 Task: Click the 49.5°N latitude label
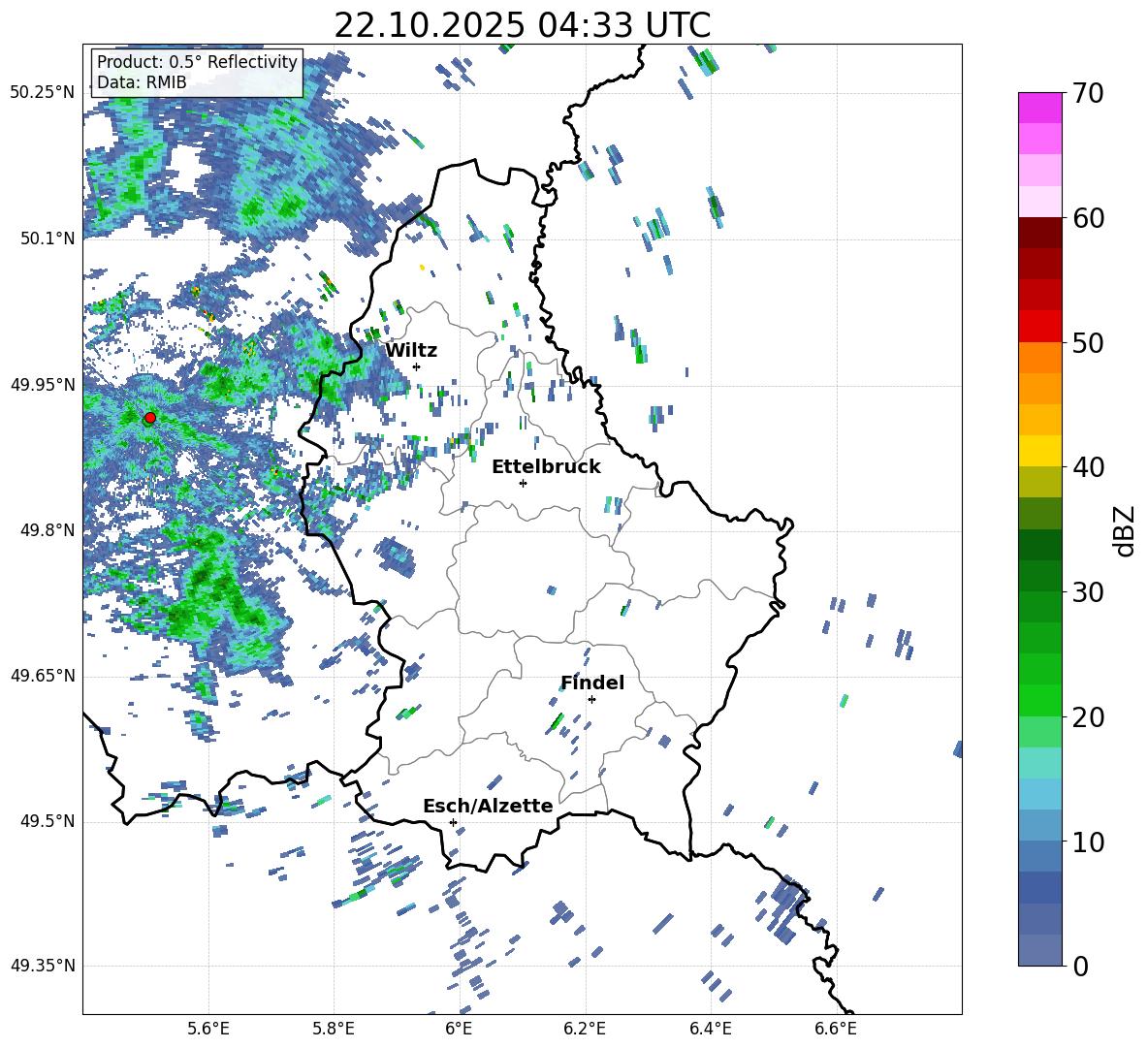[48, 821]
